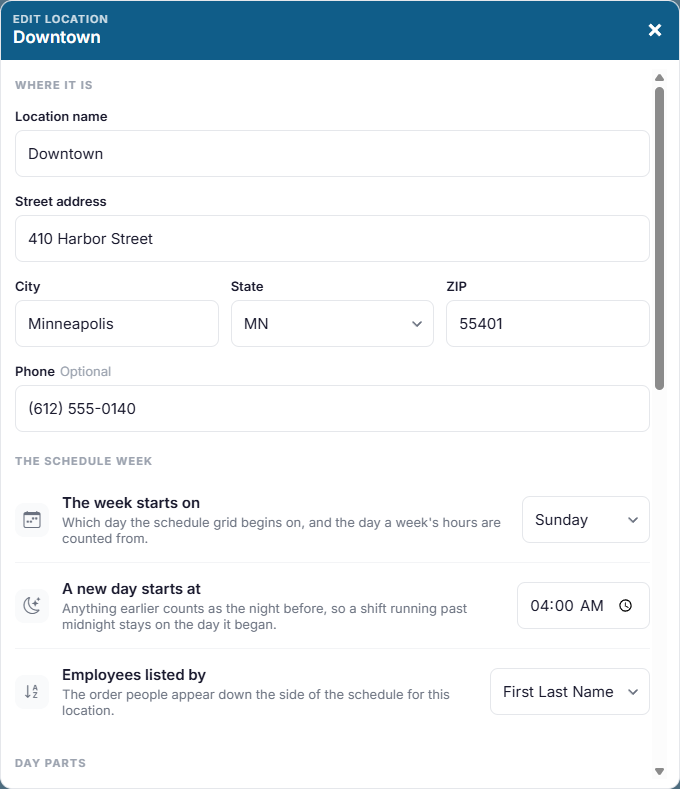Click the 'EDIT LOCATION' header caption
680x789 pixels.
60,19
